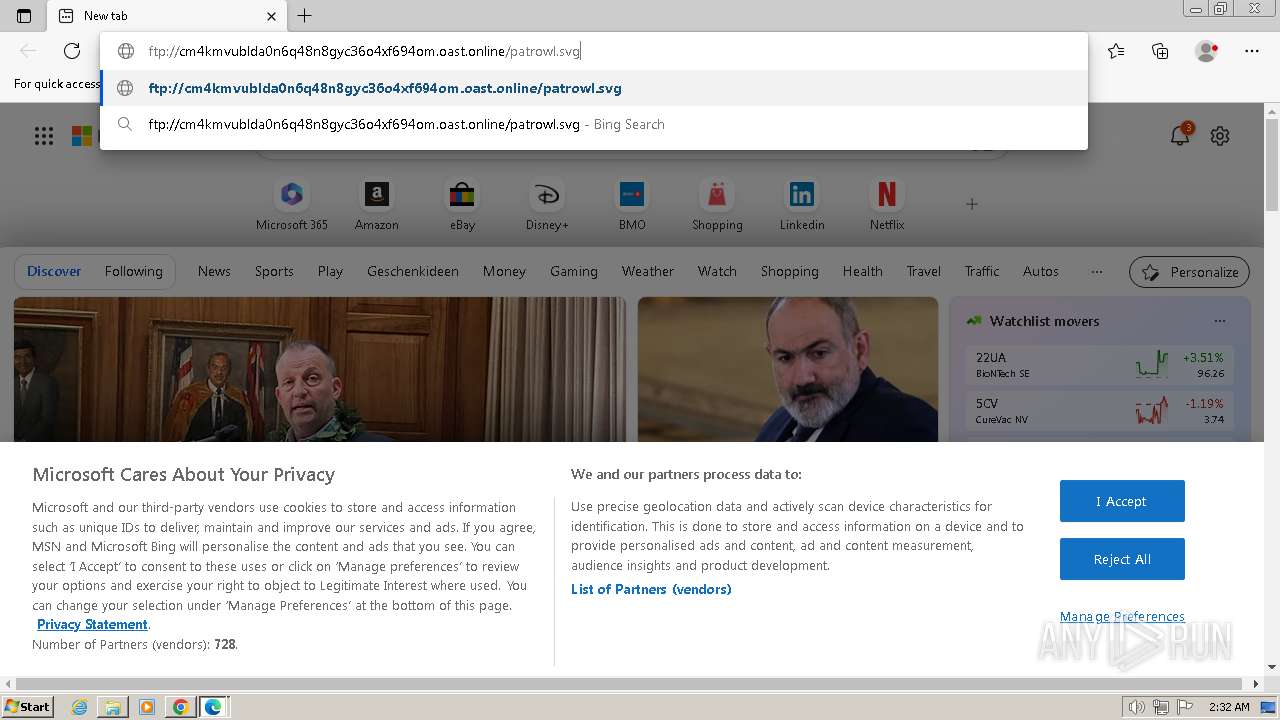Open Watchlist movers options menu
1280x720 pixels.
coord(1219,321)
